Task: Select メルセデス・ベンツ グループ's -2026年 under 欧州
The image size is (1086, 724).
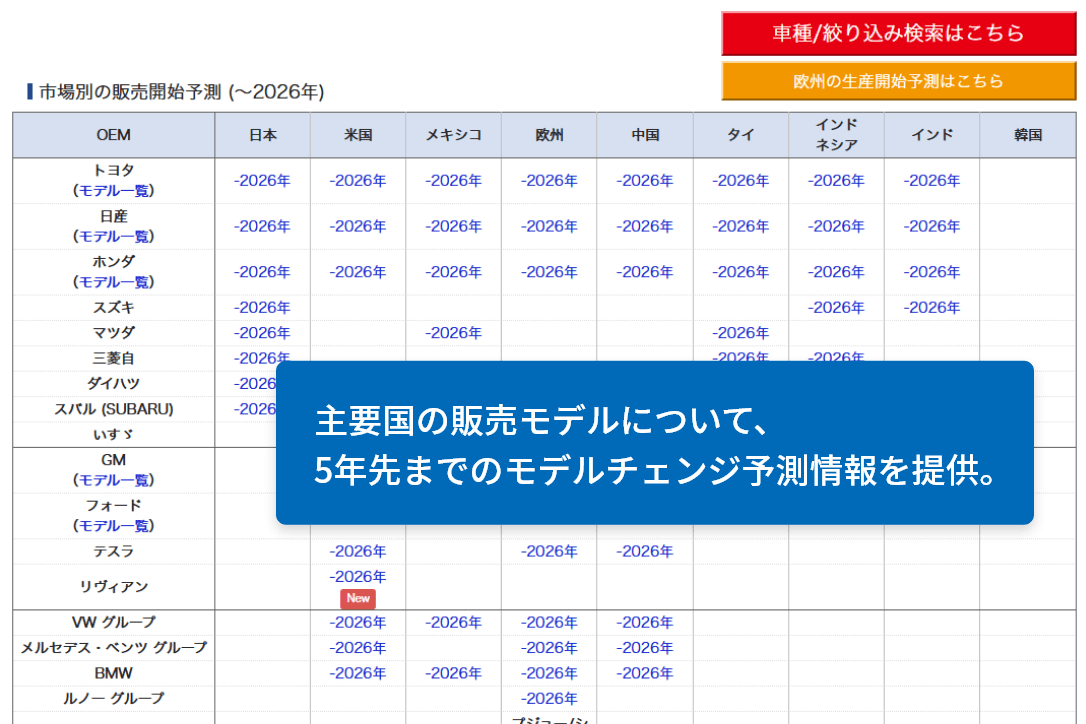Action: [x=549, y=648]
